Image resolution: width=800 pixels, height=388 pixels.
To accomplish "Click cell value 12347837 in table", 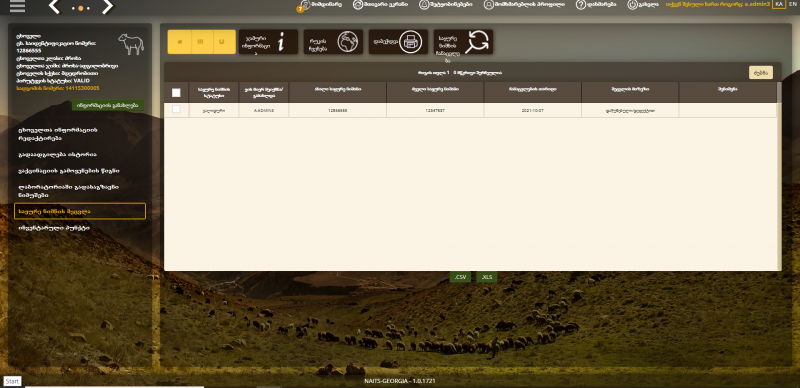I will (x=435, y=110).
